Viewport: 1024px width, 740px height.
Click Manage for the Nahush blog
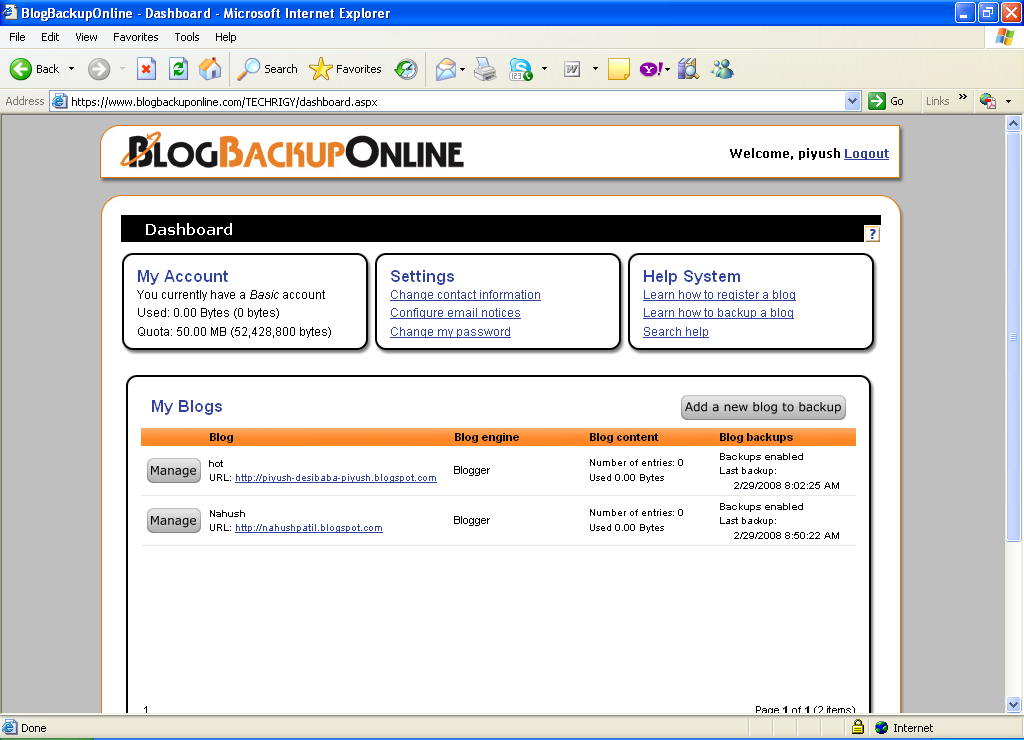[173, 521]
